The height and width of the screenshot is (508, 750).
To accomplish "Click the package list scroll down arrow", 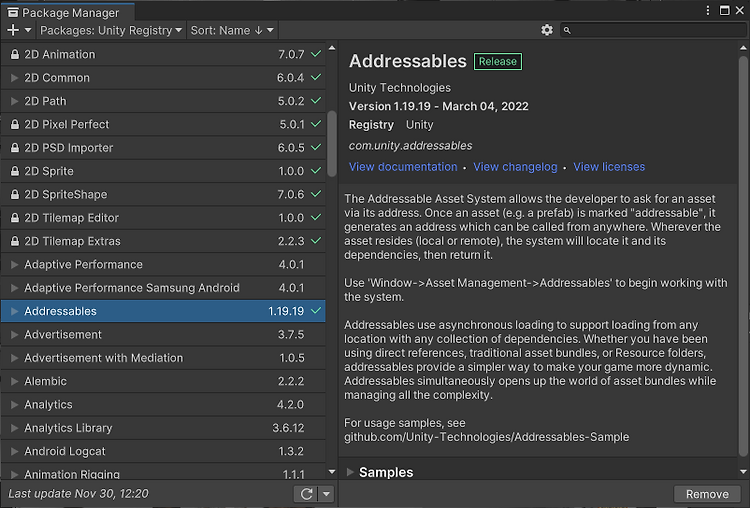I will (x=332, y=472).
